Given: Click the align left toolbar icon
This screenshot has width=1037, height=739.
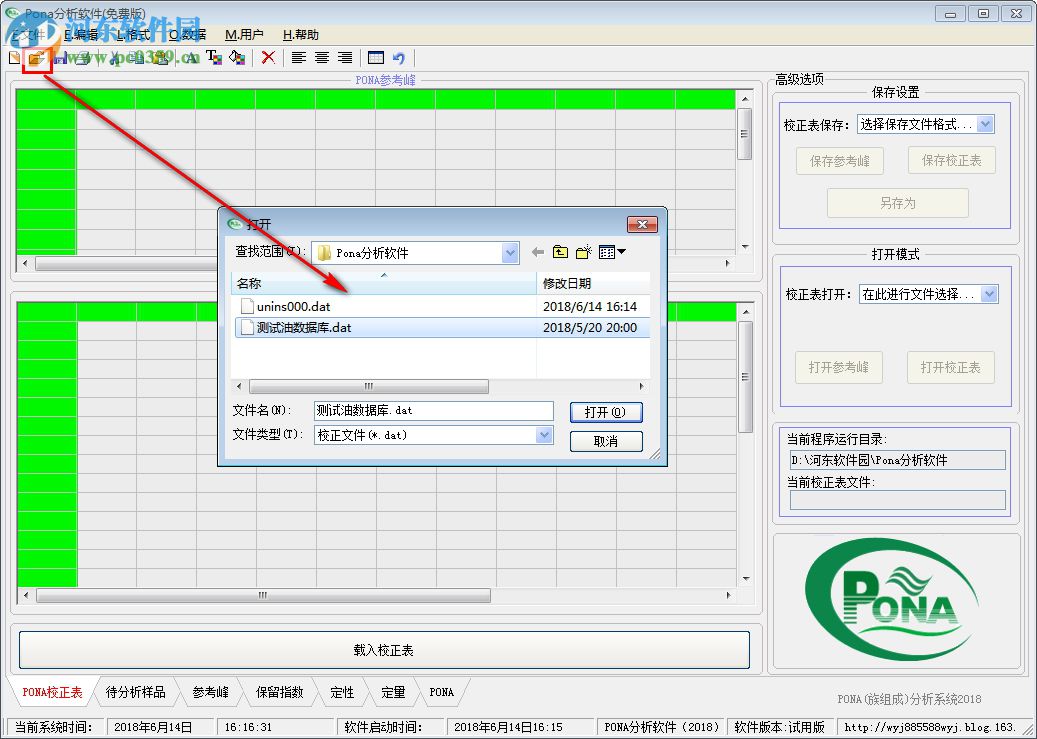Looking at the screenshot, I should pos(298,58).
